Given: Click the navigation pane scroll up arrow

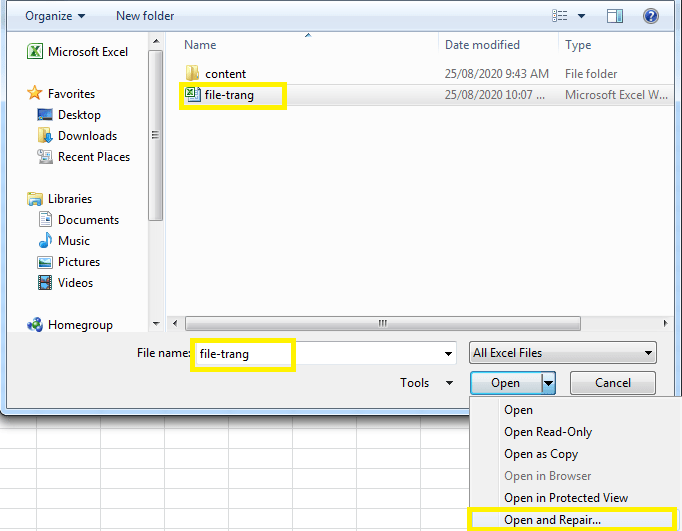Looking at the screenshot, I should click(156, 42).
